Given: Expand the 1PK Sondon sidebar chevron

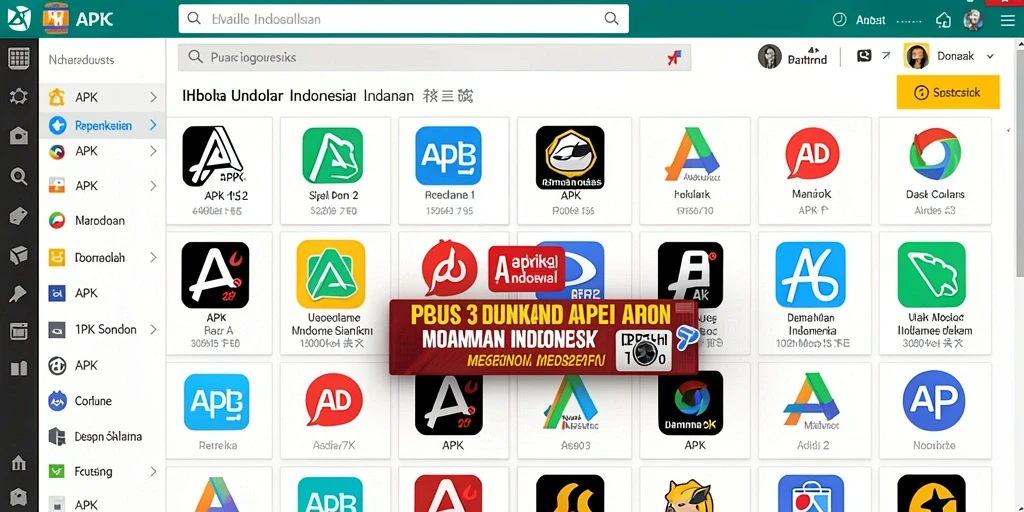Looking at the screenshot, I should 153,329.
